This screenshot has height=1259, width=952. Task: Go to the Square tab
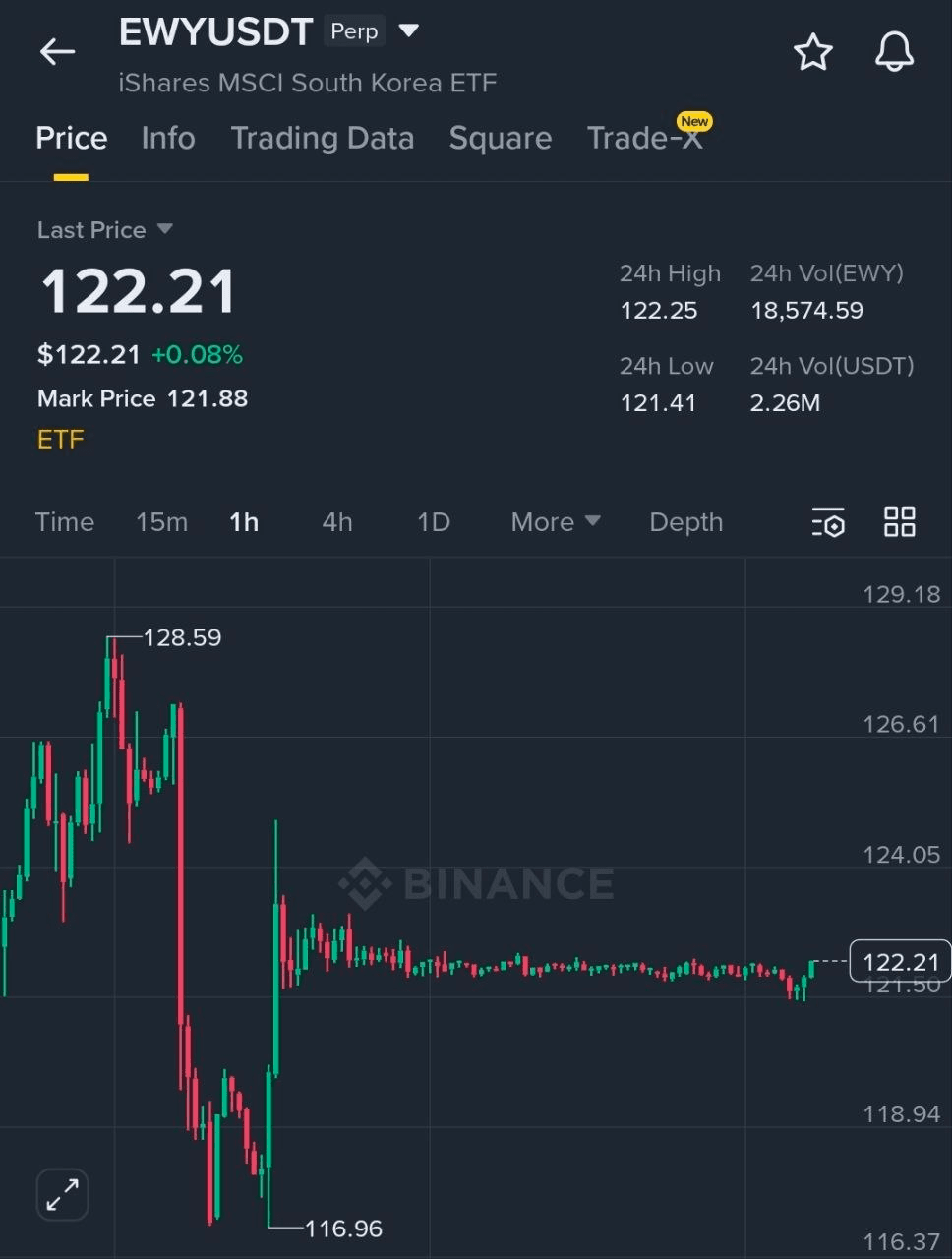[500, 139]
